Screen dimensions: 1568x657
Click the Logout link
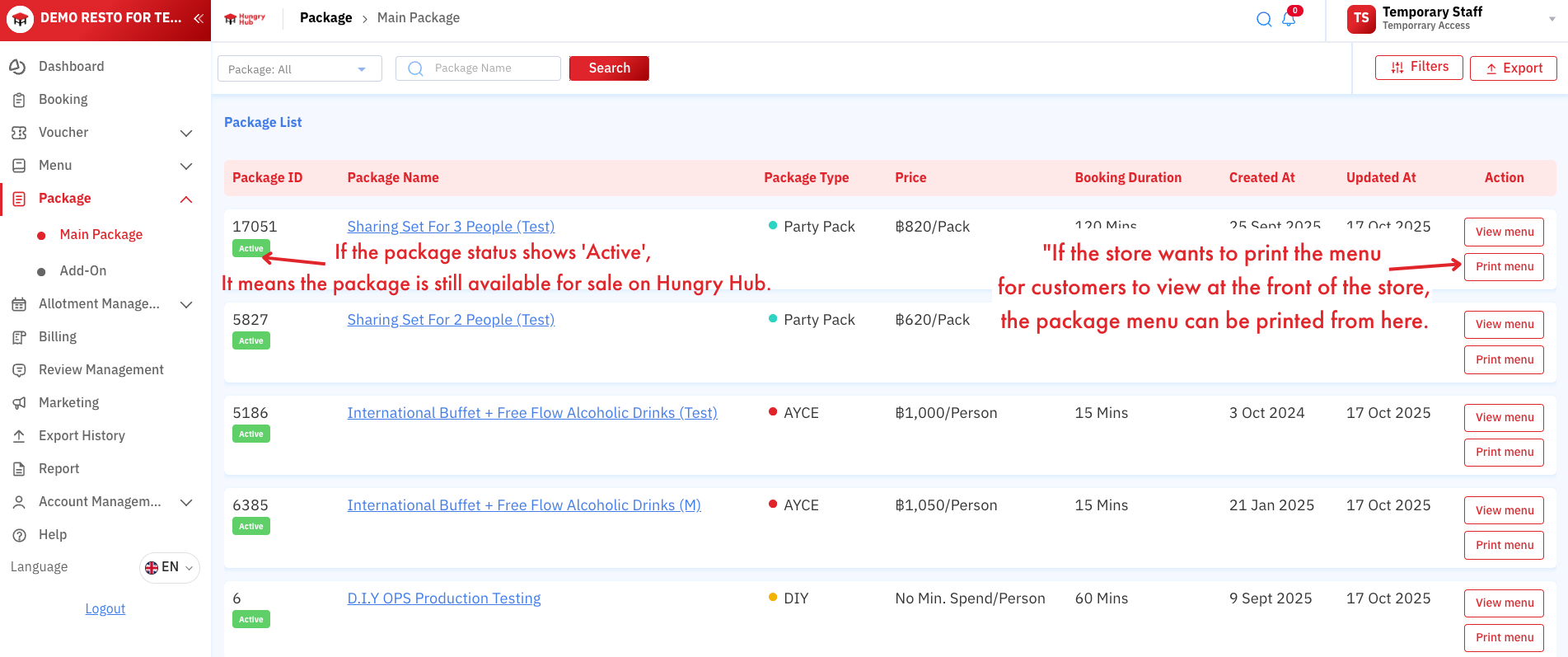point(105,609)
